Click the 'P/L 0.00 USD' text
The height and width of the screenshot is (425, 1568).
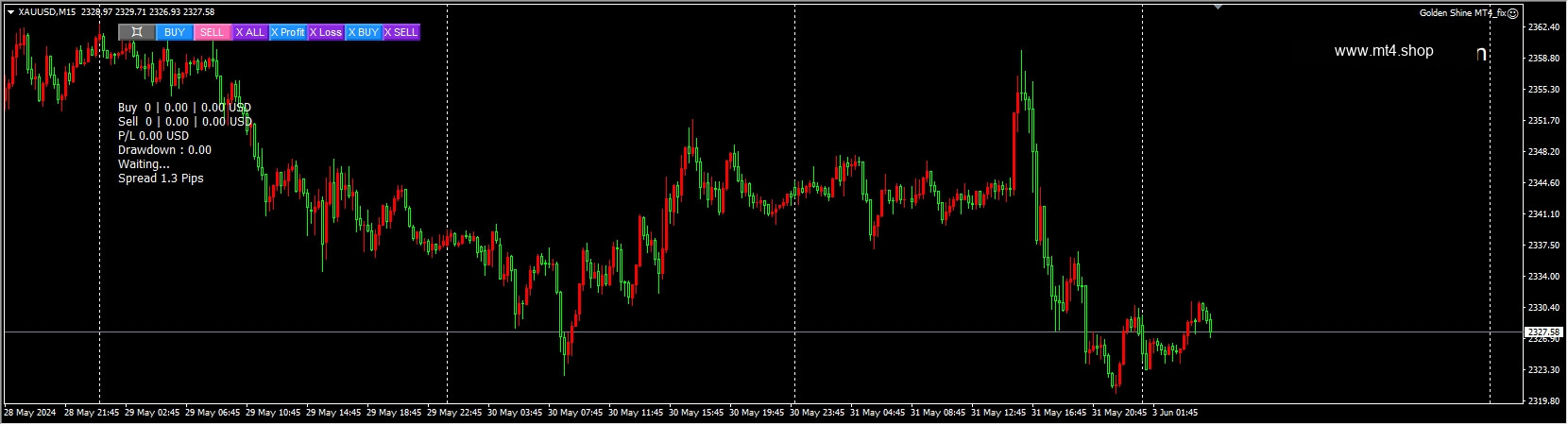tap(153, 136)
